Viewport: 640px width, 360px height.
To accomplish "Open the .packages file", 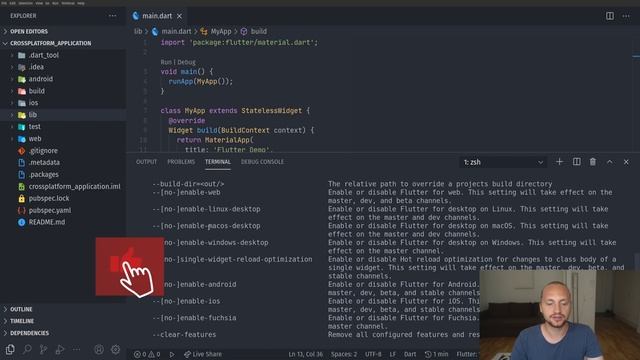I will coord(63,174).
